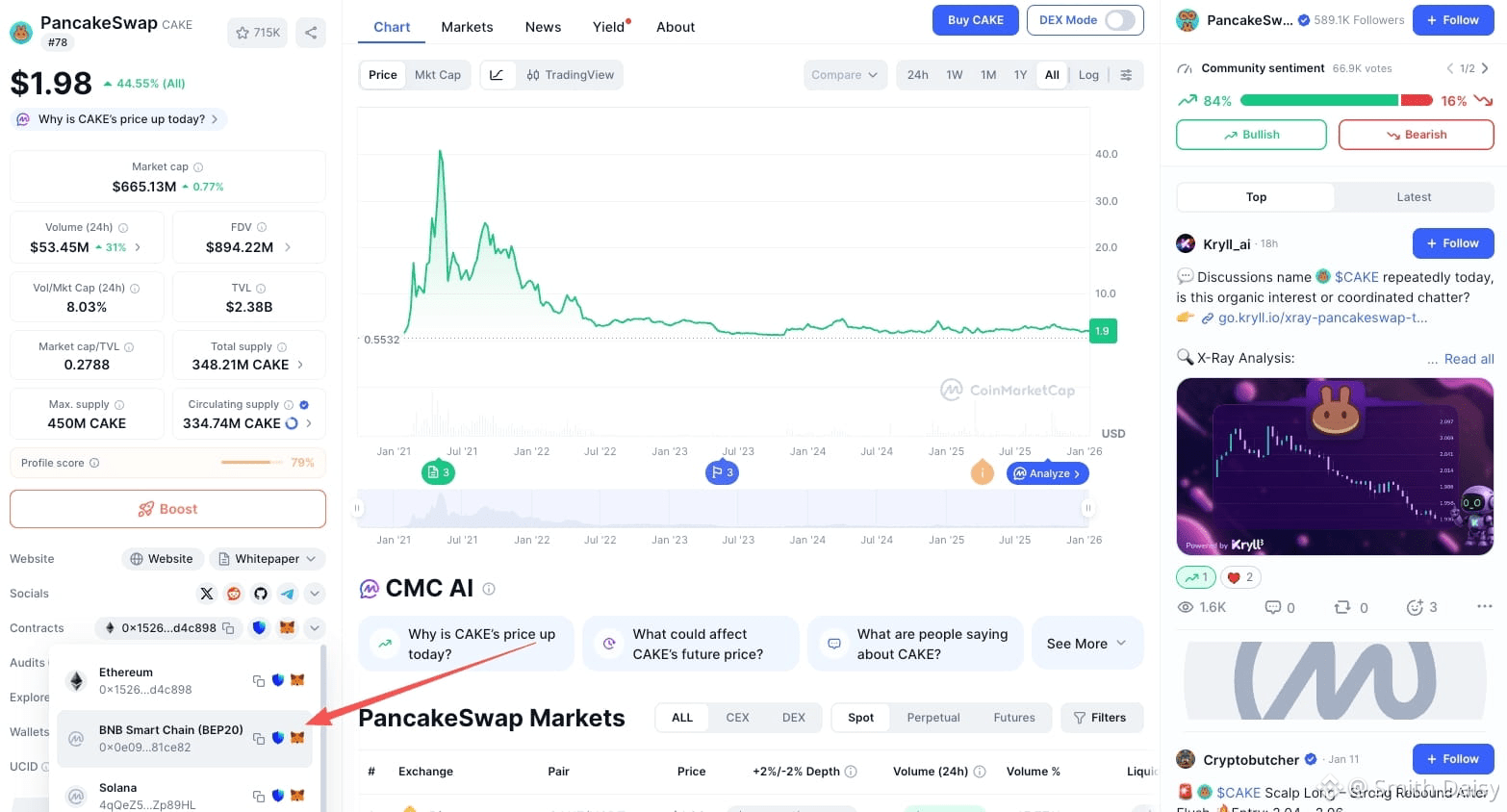Image resolution: width=1507 pixels, height=812 pixels.
Task: Click the share icon beside the watchlist star
Action: pyautogui.click(x=311, y=33)
